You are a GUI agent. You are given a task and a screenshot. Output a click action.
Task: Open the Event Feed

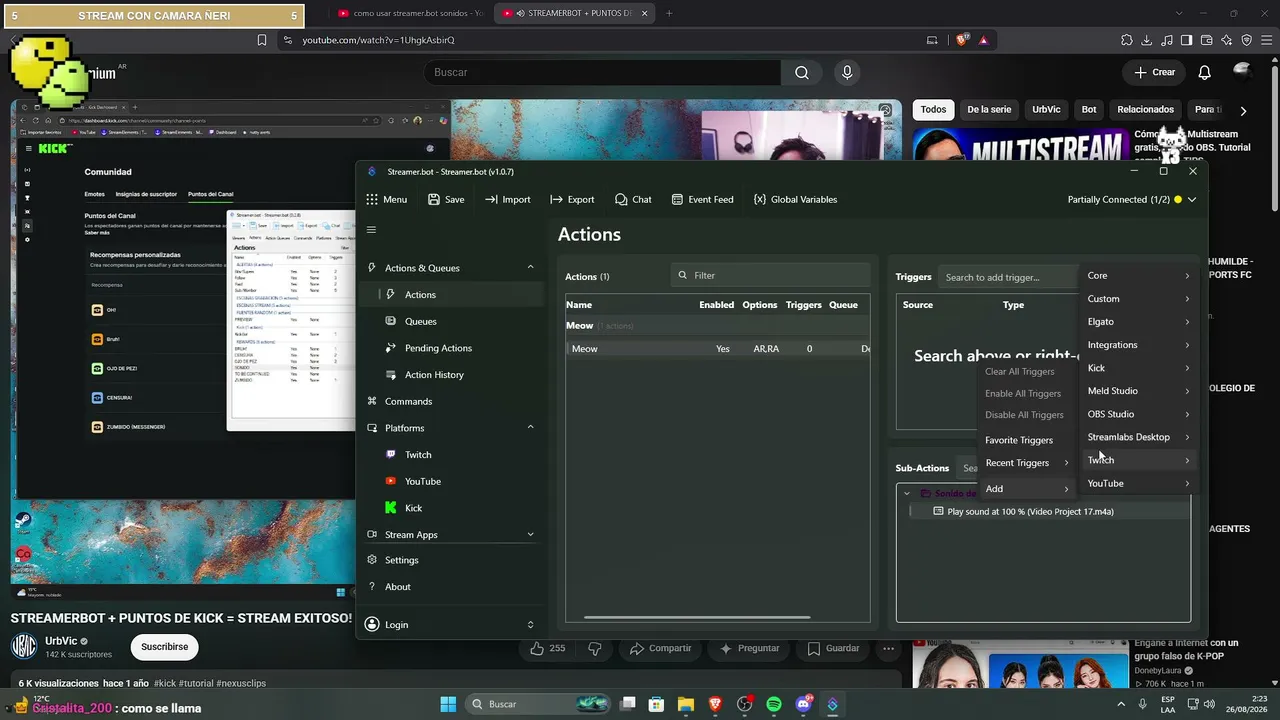tap(702, 199)
